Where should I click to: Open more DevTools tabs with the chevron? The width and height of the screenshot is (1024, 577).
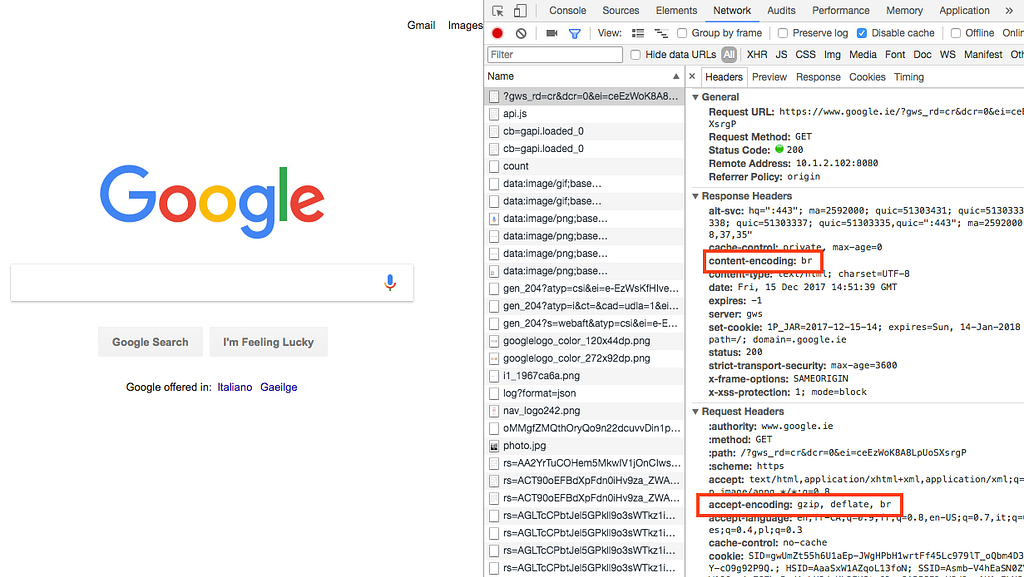[1009, 10]
